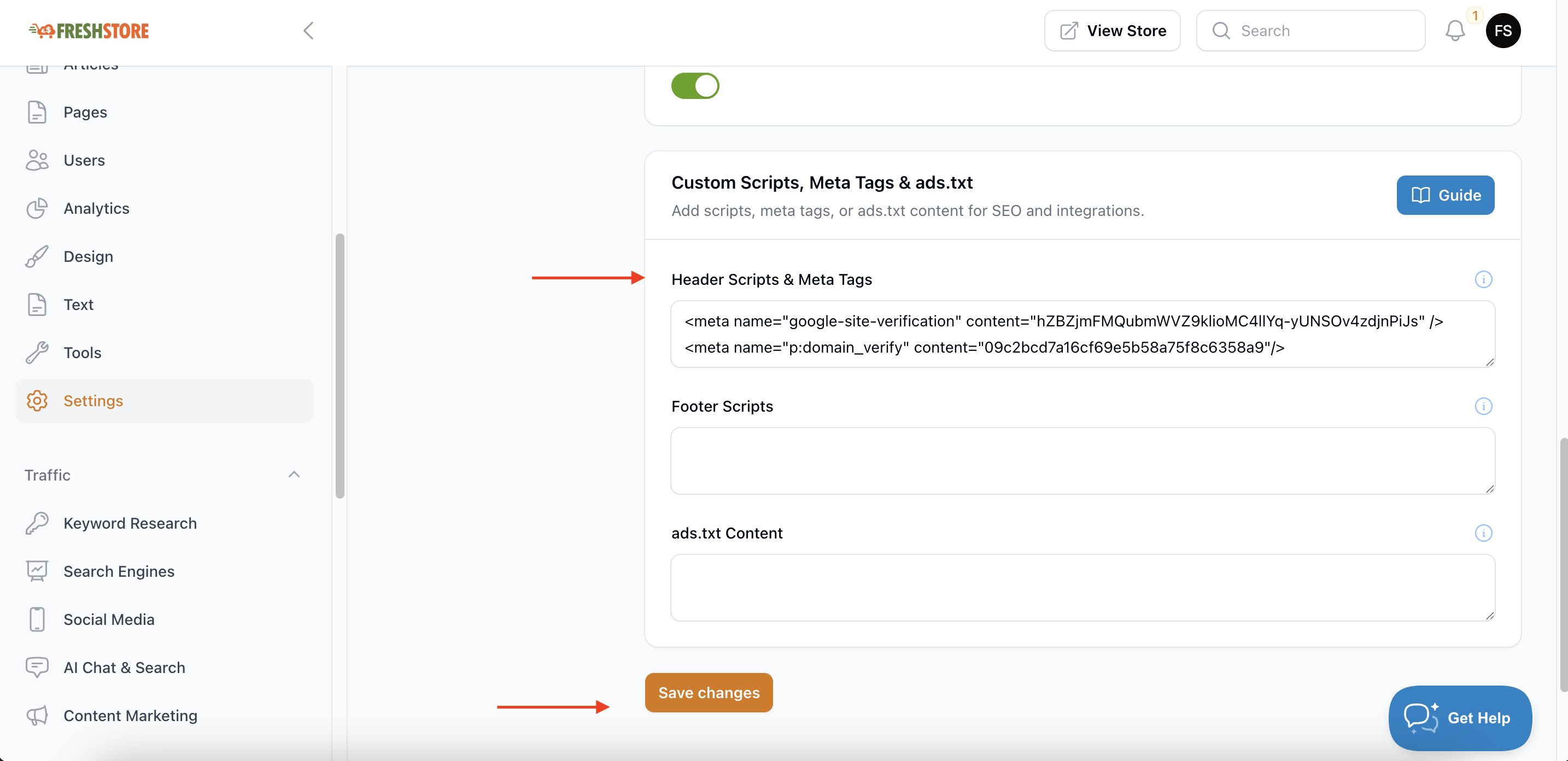Screen dimensions: 1568x761
Task: Select Social Media in the sidebar
Action: pyautogui.click(x=109, y=620)
